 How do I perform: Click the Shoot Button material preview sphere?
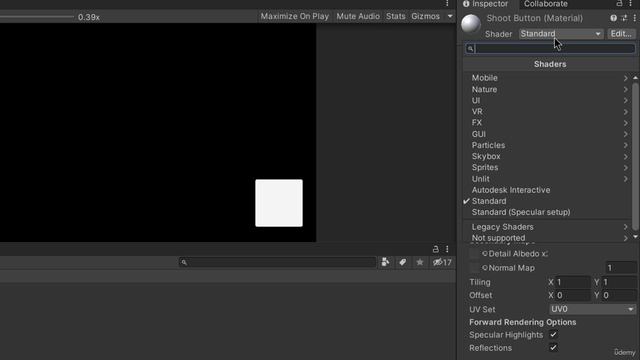pyautogui.click(x=471, y=24)
